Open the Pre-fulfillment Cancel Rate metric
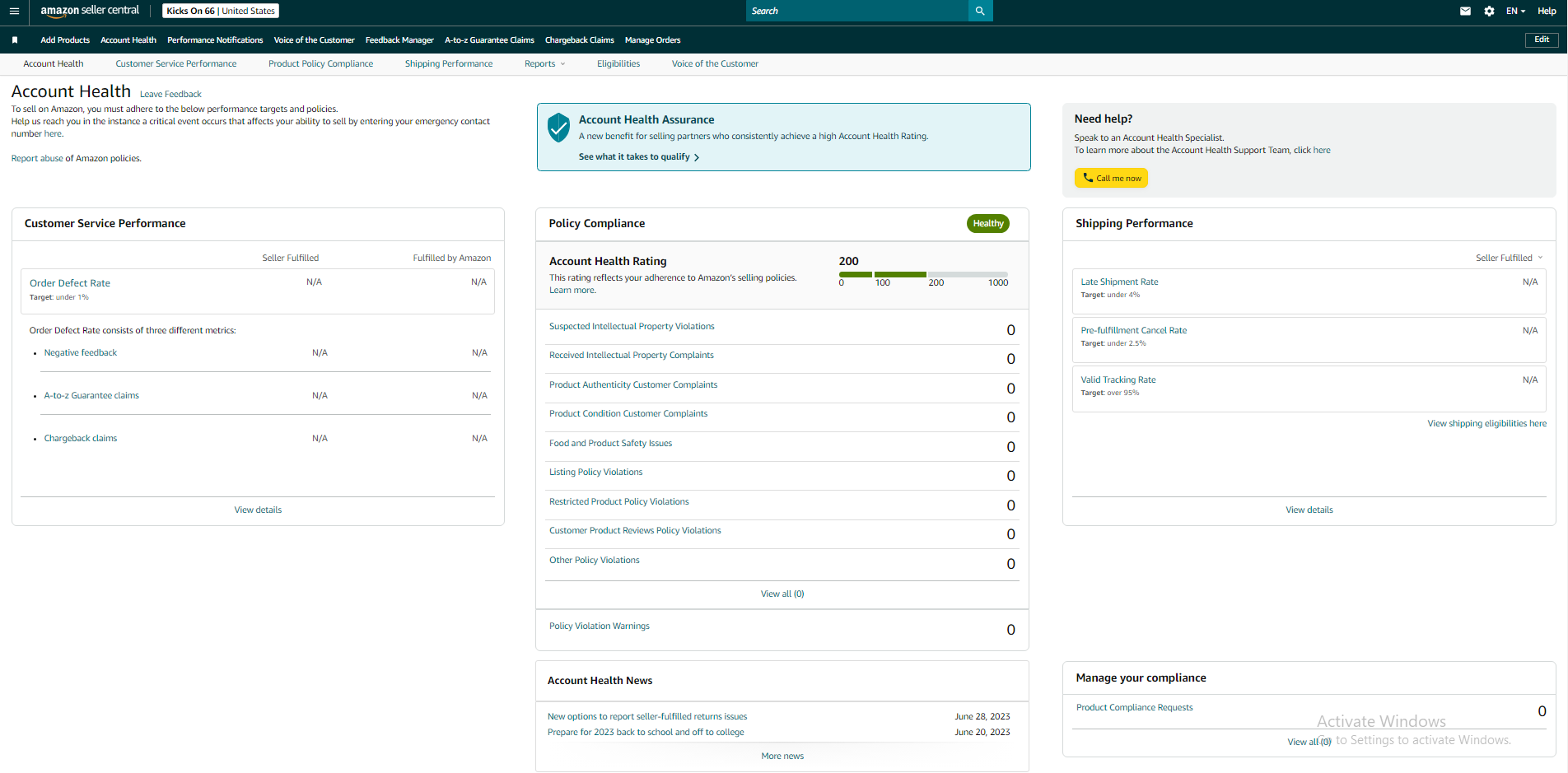 click(1134, 330)
